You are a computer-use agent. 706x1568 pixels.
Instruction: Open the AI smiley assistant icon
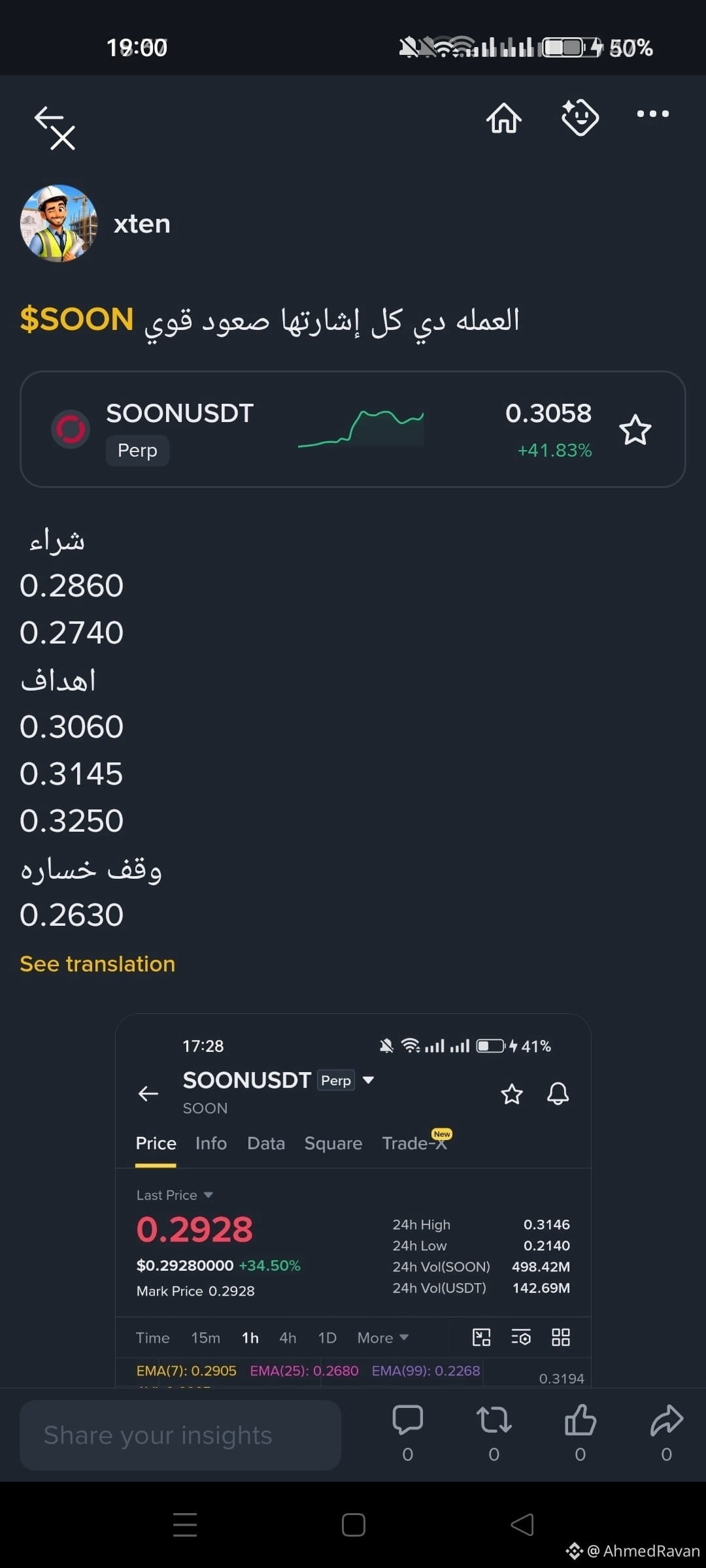tap(580, 118)
